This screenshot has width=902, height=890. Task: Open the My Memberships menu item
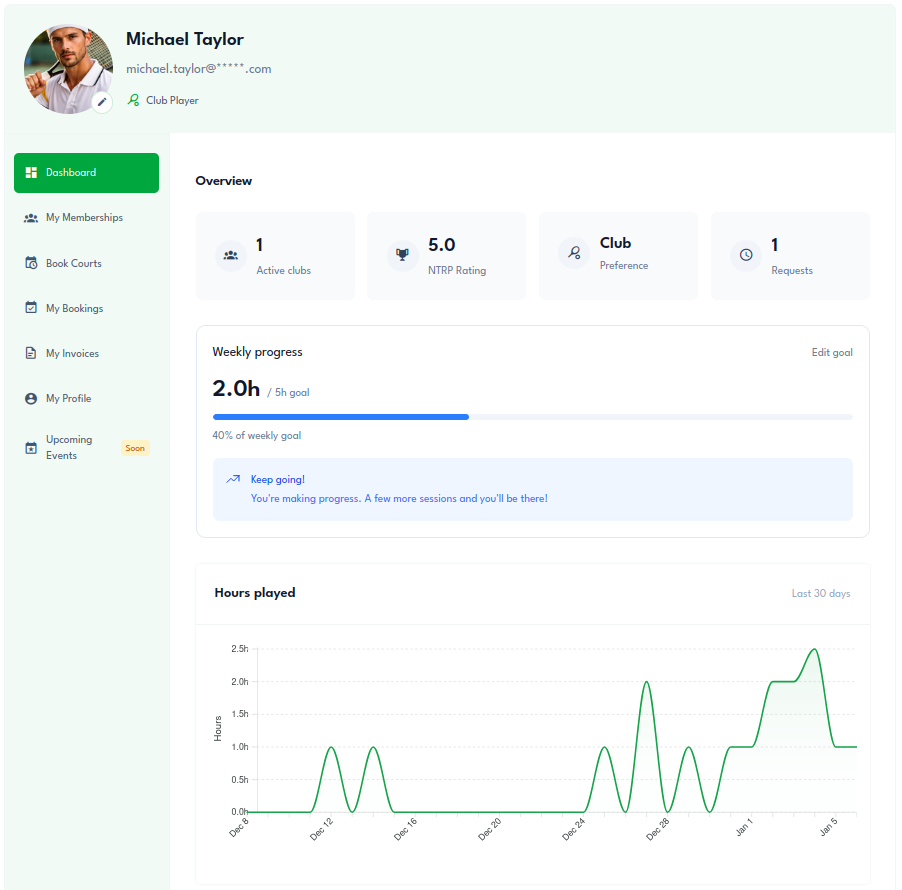point(85,218)
